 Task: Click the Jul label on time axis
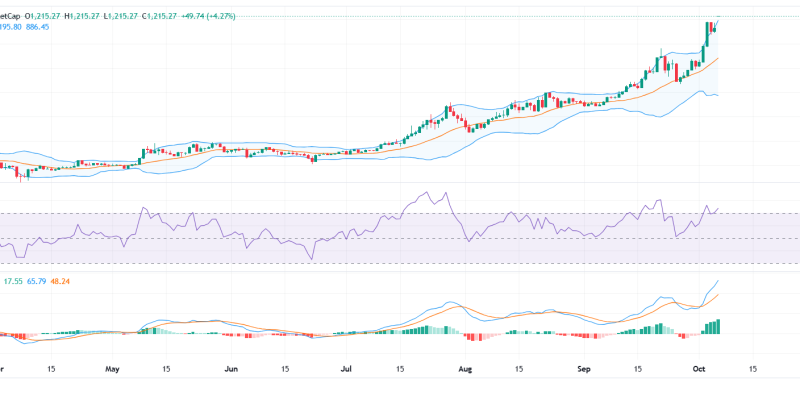[x=346, y=369]
